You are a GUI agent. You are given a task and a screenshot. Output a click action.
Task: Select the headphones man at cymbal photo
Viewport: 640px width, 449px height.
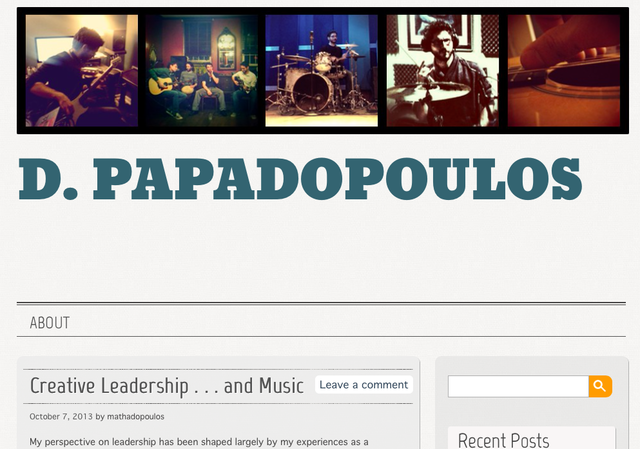coord(442,71)
